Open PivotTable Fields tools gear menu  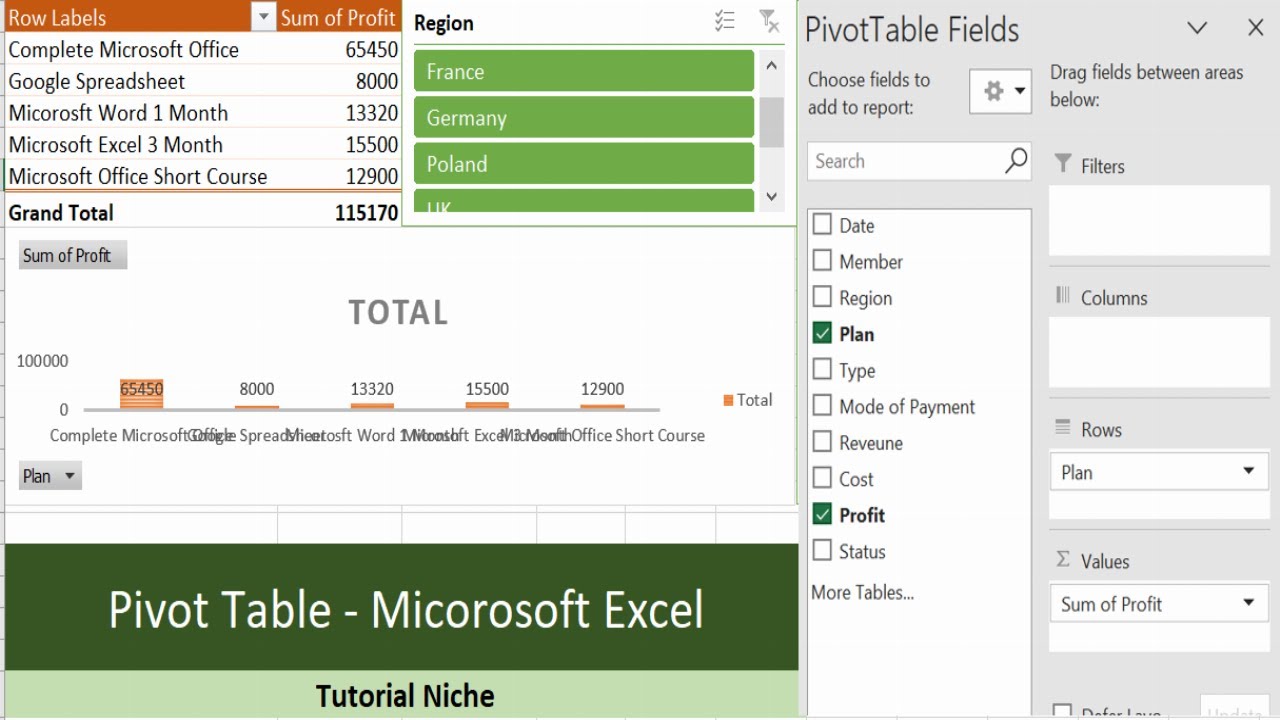coord(1000,92)
